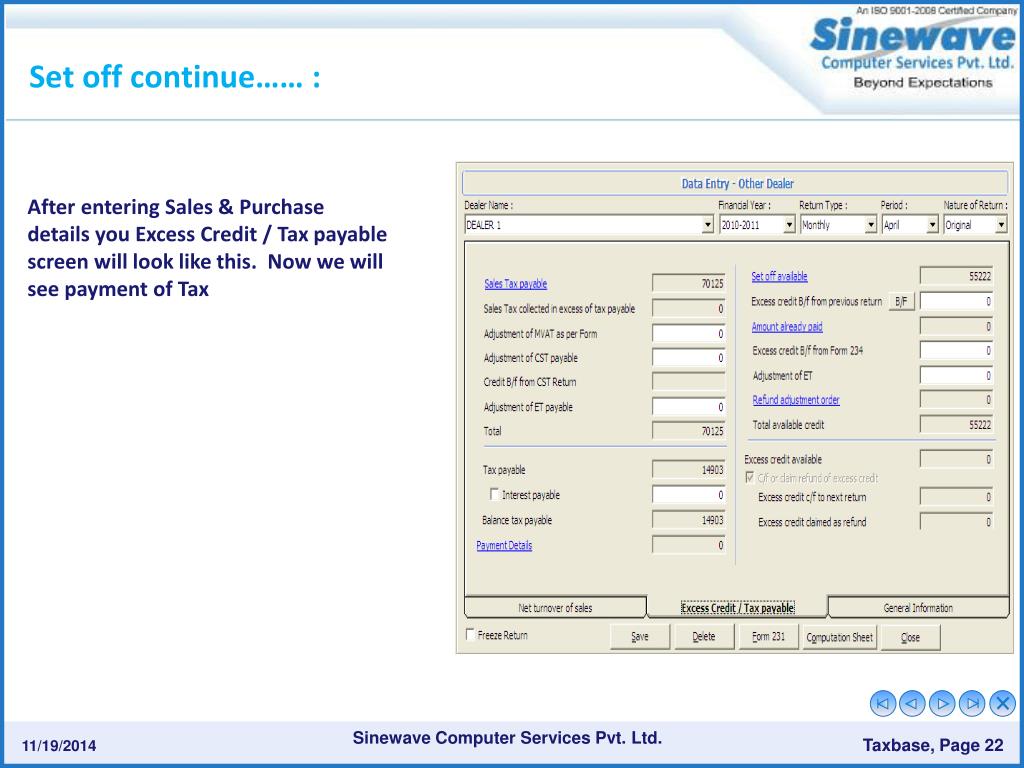Go to next slide arrow icon

click(x=942, y=703)
